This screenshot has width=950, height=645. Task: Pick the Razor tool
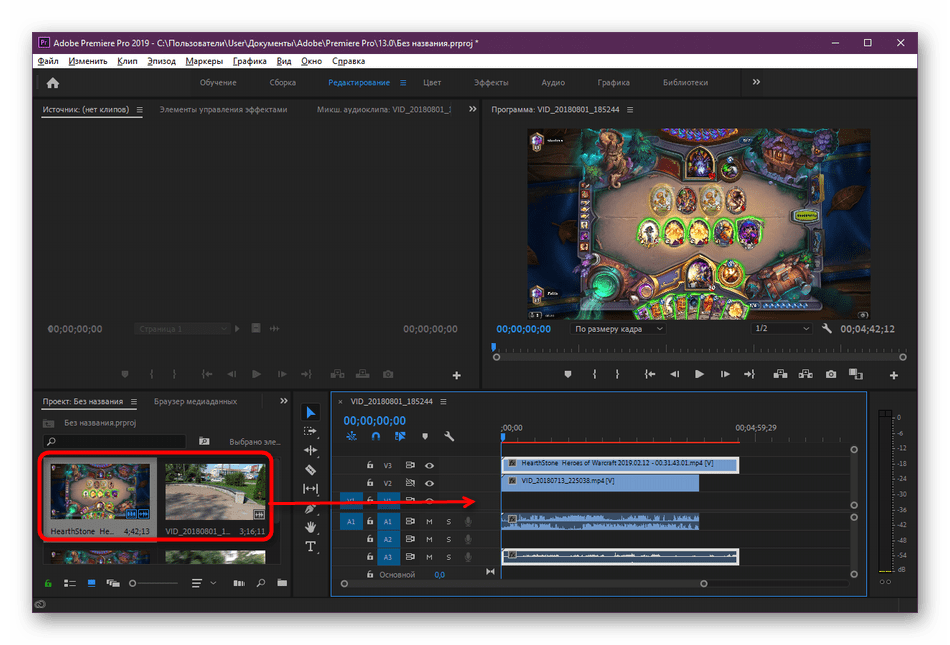click(x=310, y=469)
